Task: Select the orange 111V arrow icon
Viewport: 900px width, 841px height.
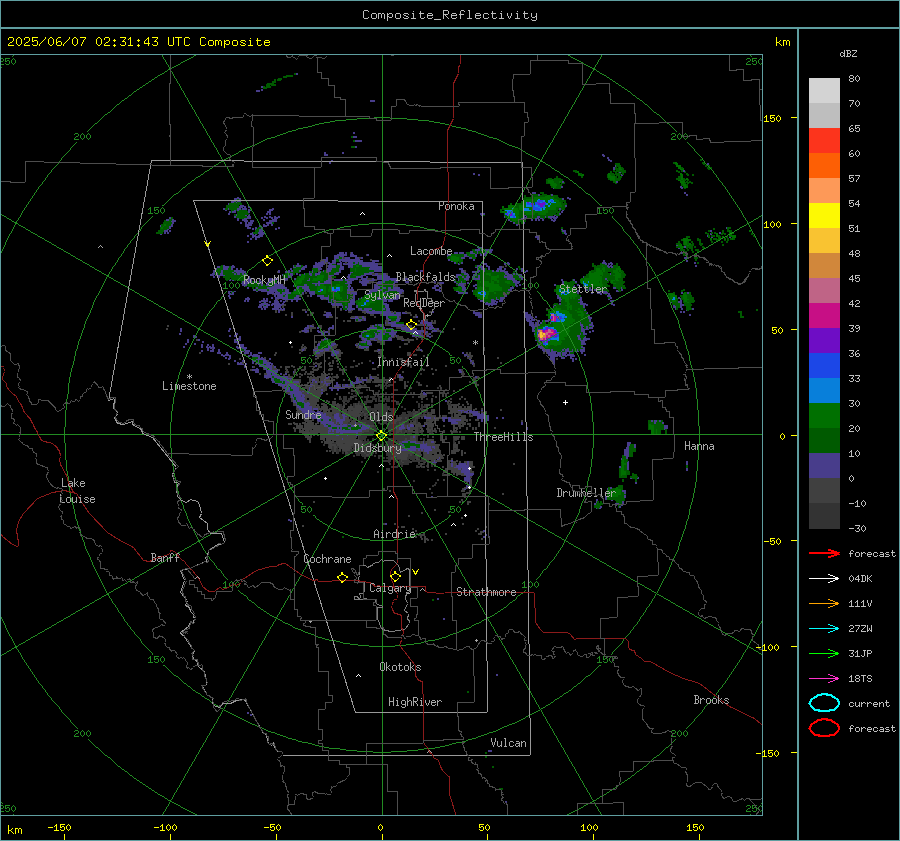Action: (x=824, y=603)
